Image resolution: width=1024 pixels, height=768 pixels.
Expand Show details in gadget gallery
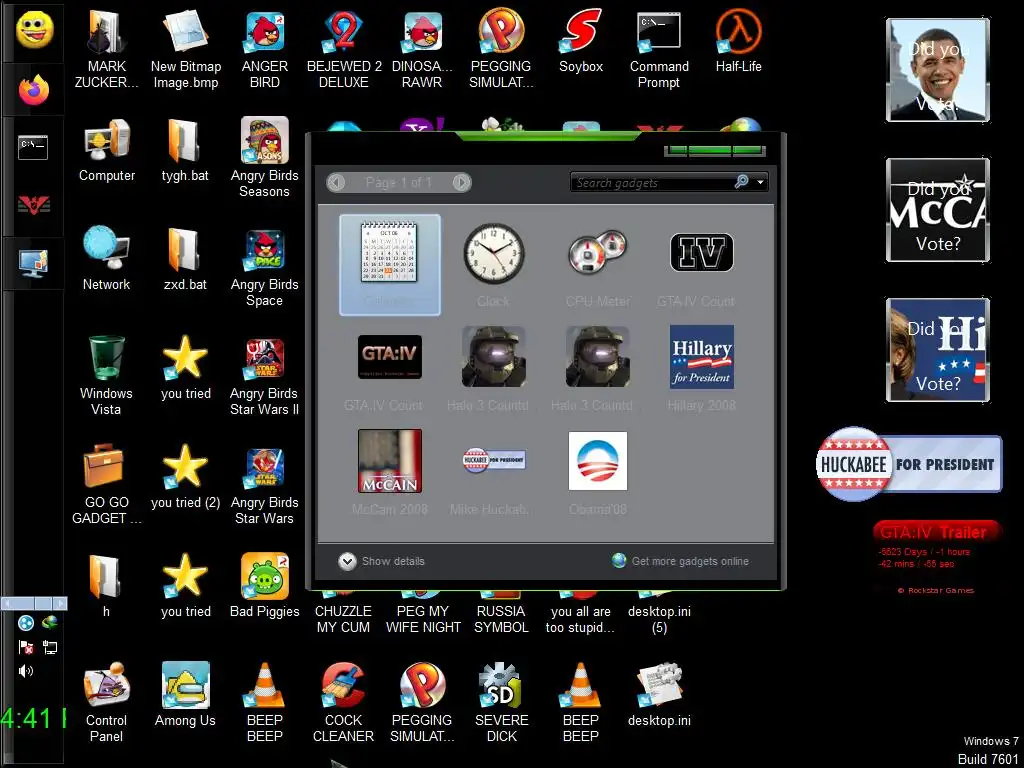click(x=382, y=561)
